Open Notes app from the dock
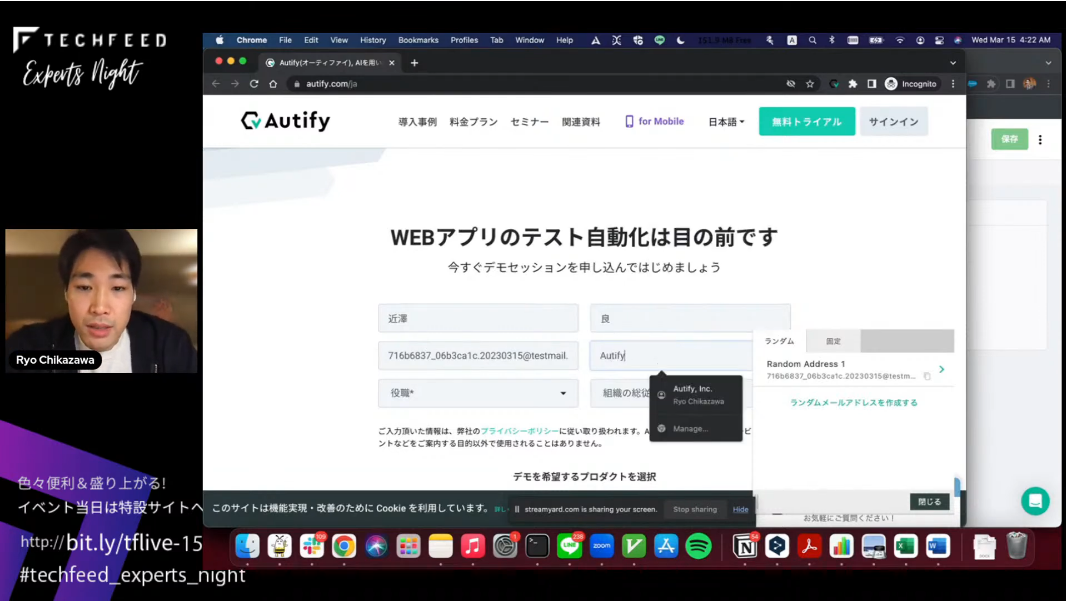Image resolution: width=1067 pixels, height=601 pixels. (440, 546)
